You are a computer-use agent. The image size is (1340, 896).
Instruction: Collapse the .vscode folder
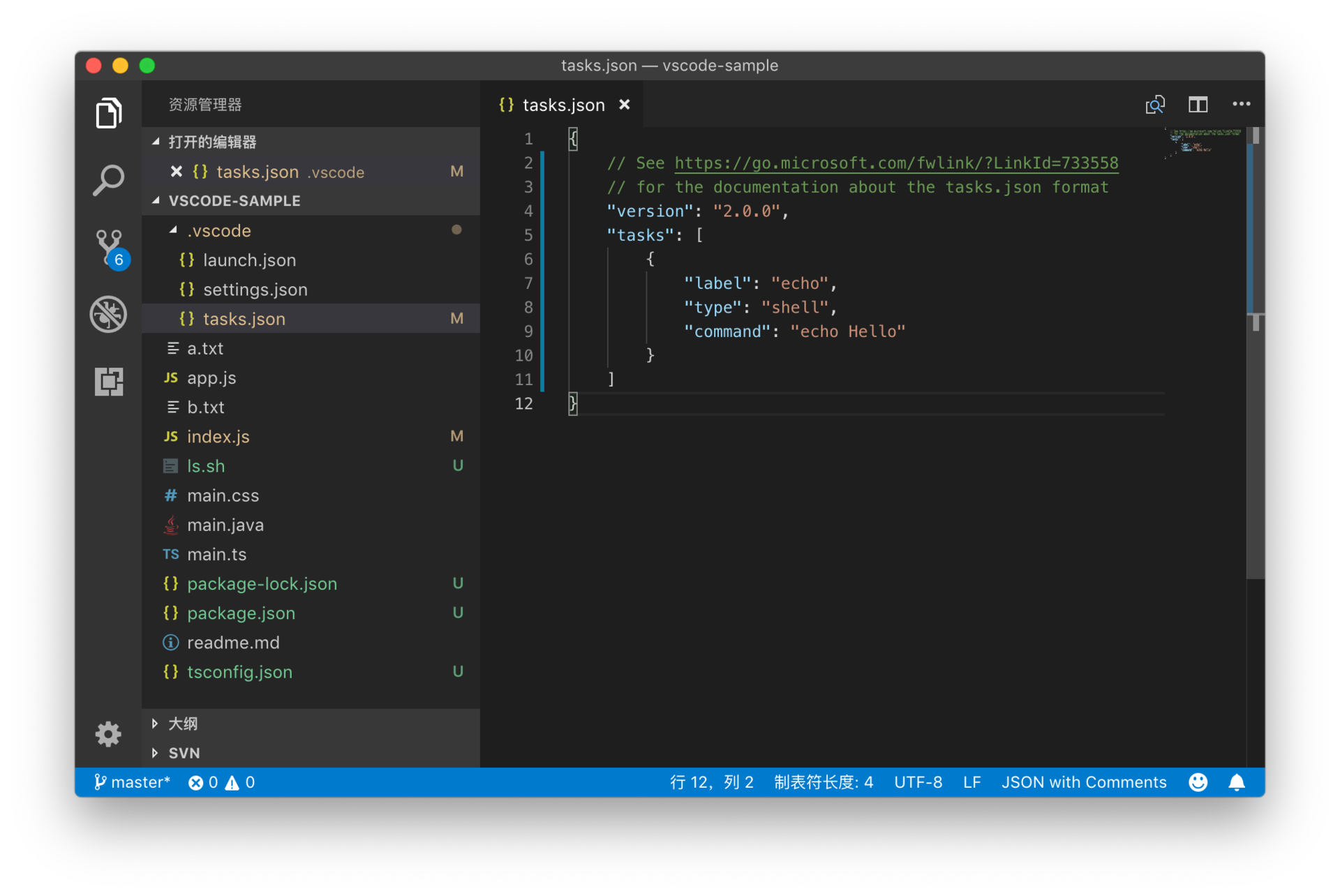(x=218, y=230)
